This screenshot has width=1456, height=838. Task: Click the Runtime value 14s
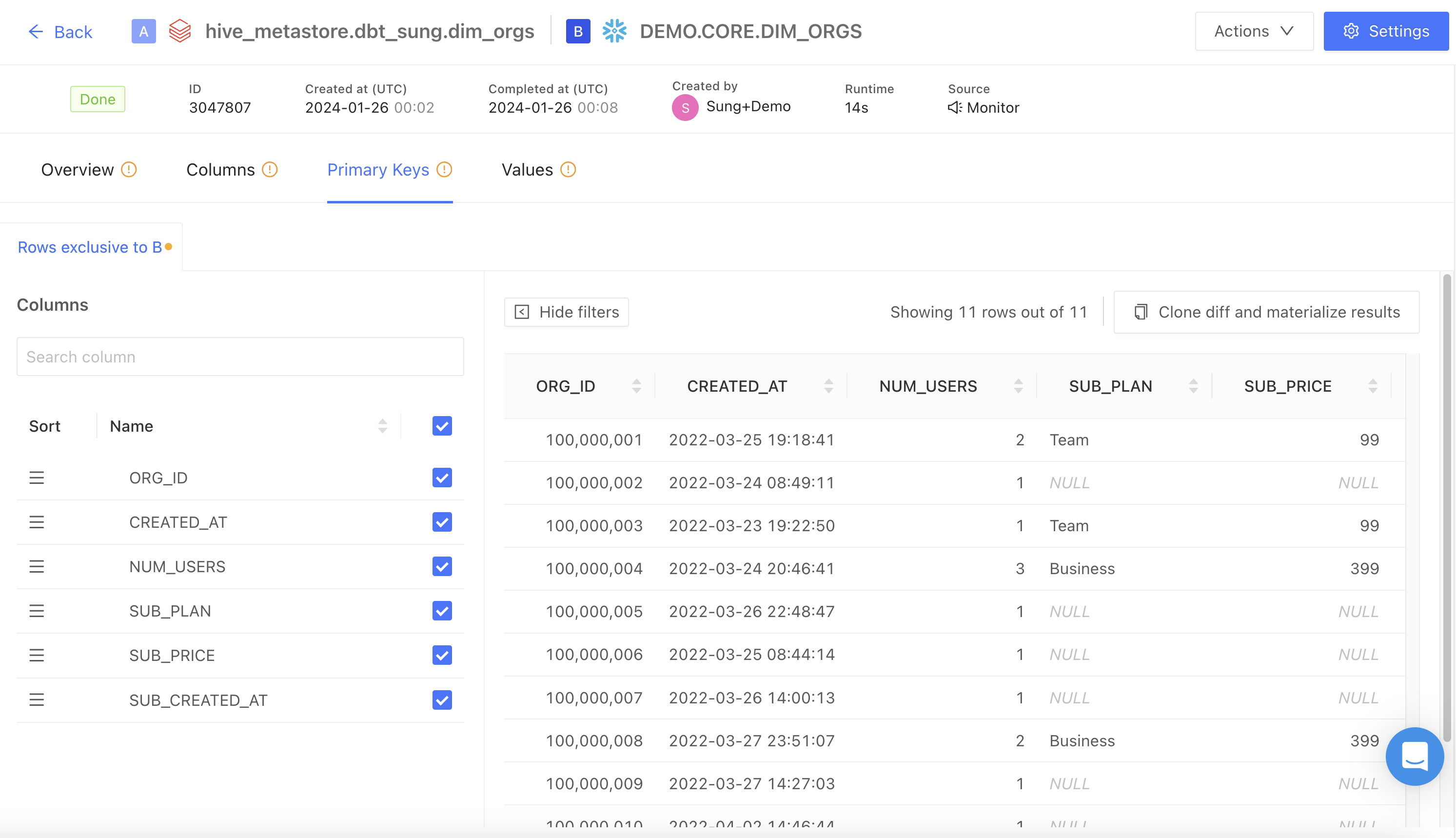[x=856, y=108]
